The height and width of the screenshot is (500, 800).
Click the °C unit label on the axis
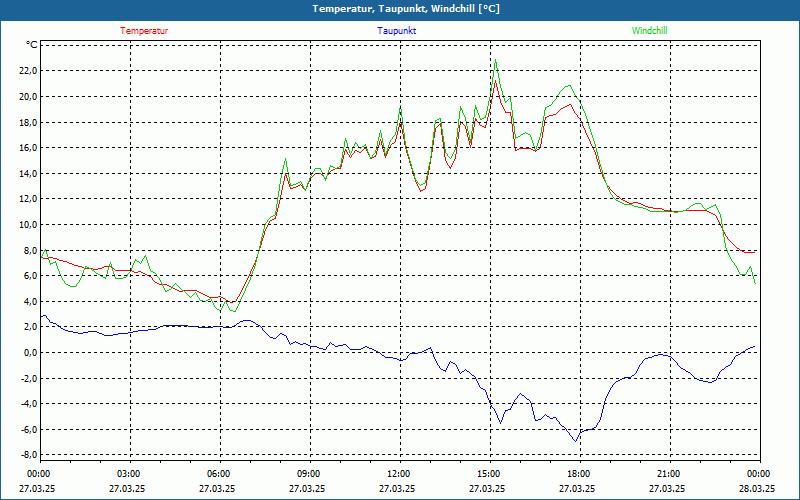pos(32,45)
